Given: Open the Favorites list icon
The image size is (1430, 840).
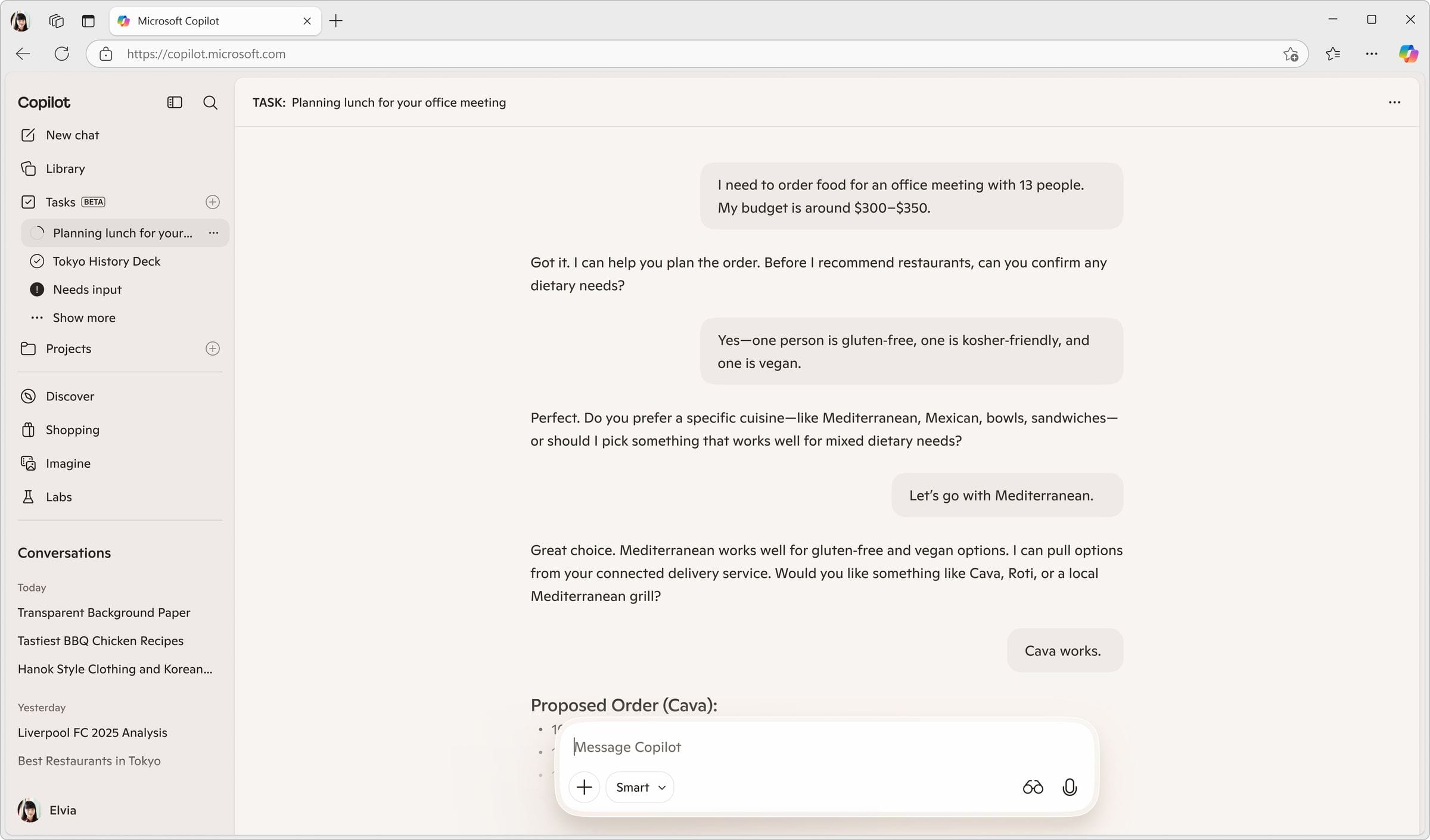Looking at the screenshot, I should [1333, 54].
